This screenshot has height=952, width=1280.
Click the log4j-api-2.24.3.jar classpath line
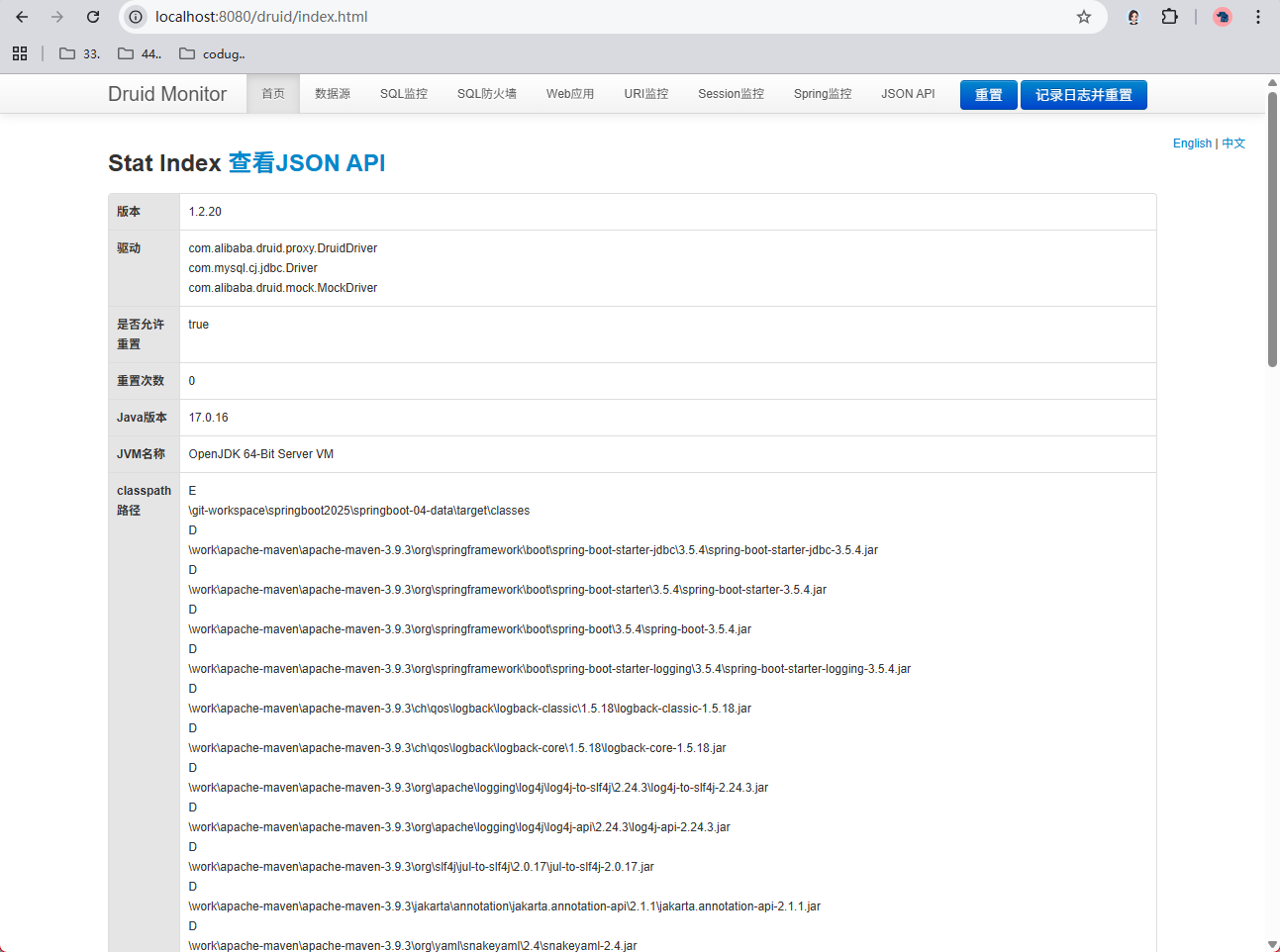click(459, 827)
